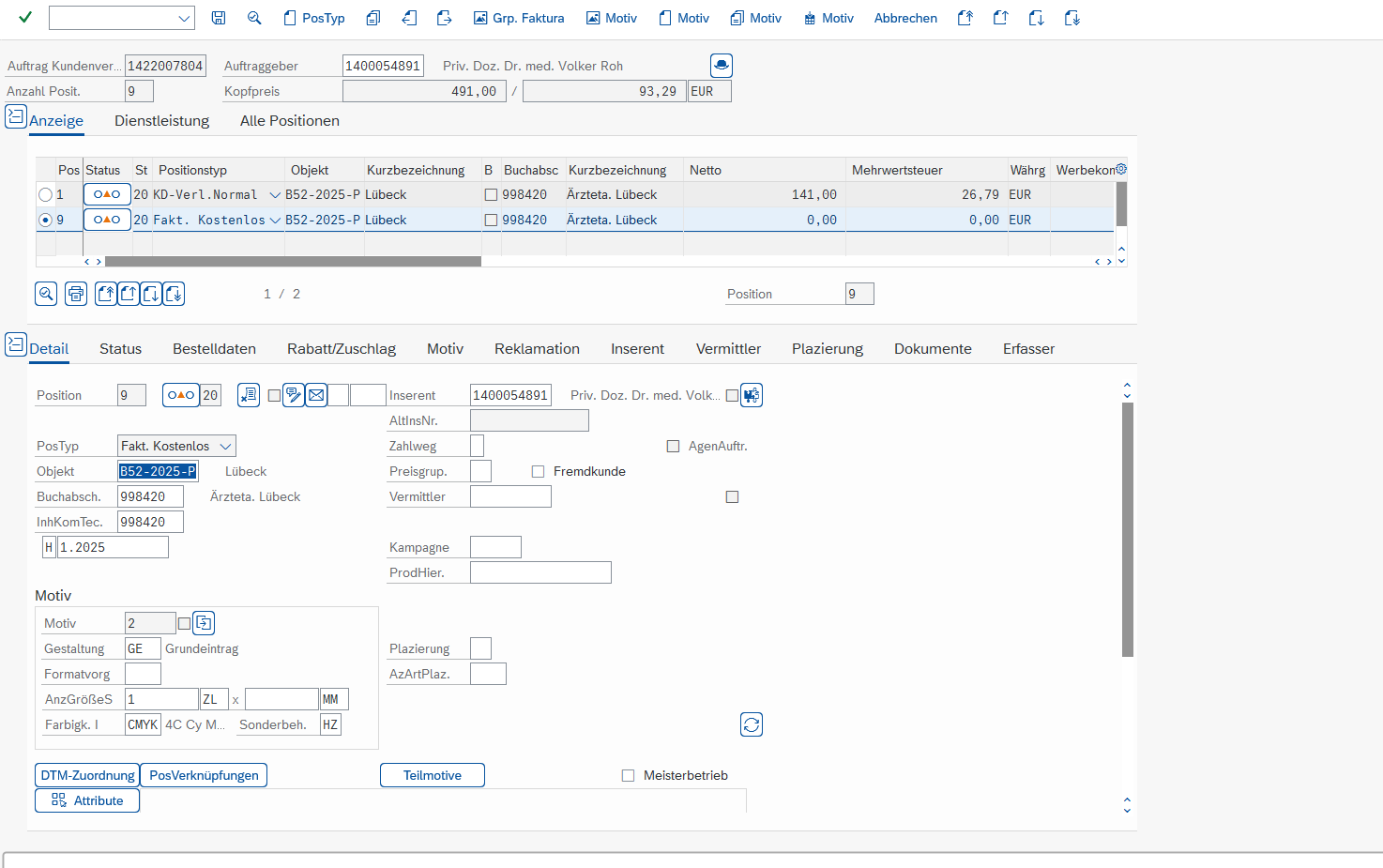The width and height of the screenshot is (1383, 868).
Task: Open the Dokumente tab
Action: tap(933, 348)
